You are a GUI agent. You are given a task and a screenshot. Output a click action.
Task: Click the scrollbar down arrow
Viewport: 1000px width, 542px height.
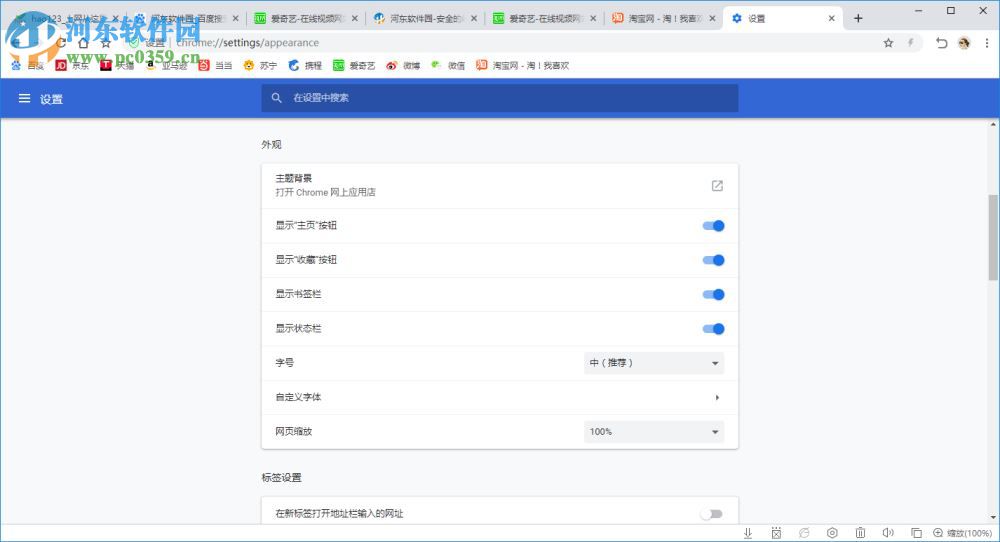993,518
